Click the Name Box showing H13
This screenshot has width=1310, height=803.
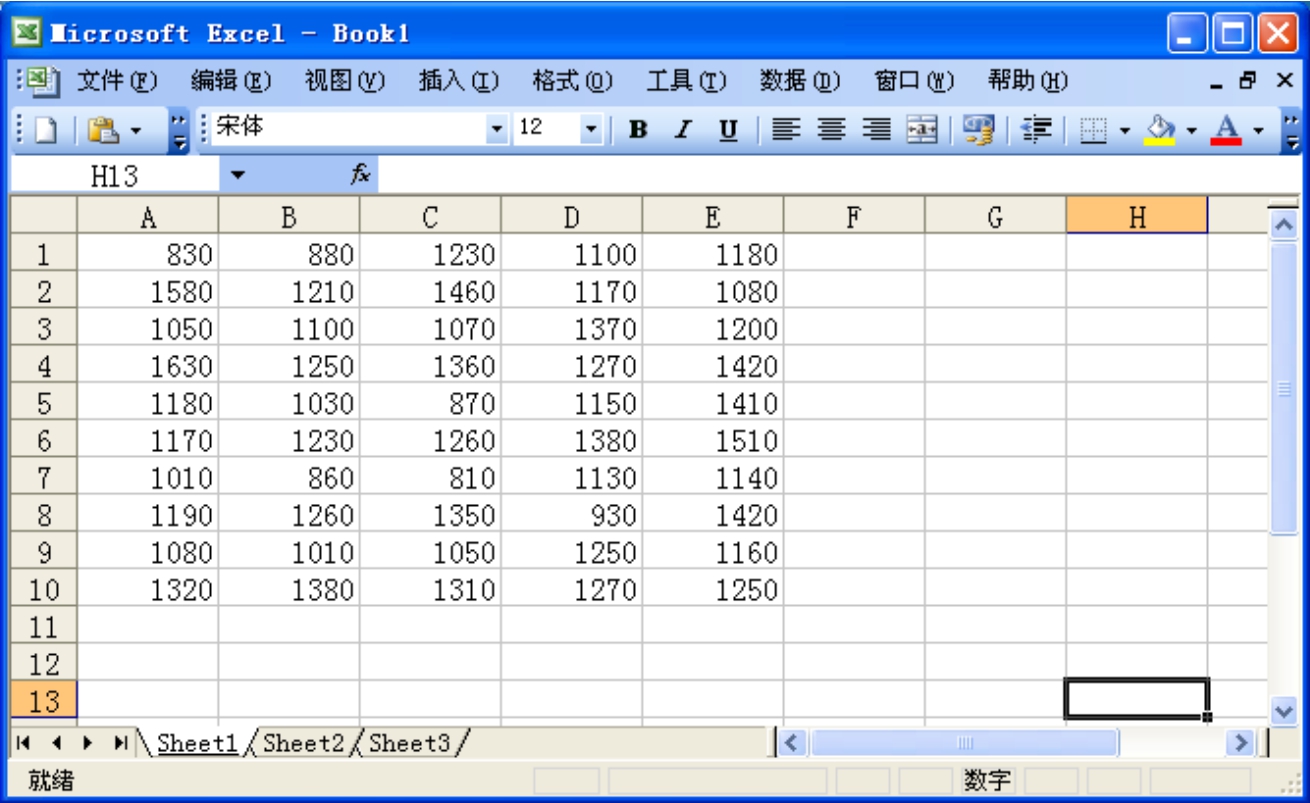click(114, 176)
